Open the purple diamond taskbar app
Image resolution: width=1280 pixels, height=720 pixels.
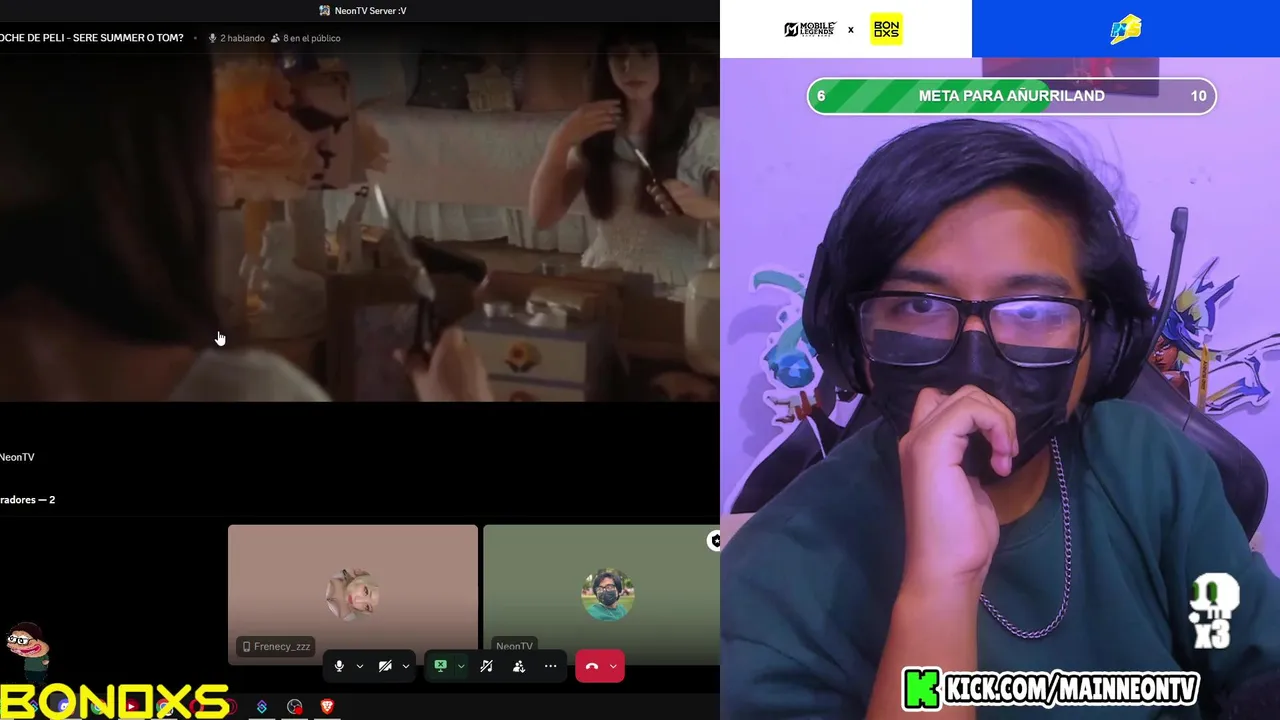pos(262,706)
